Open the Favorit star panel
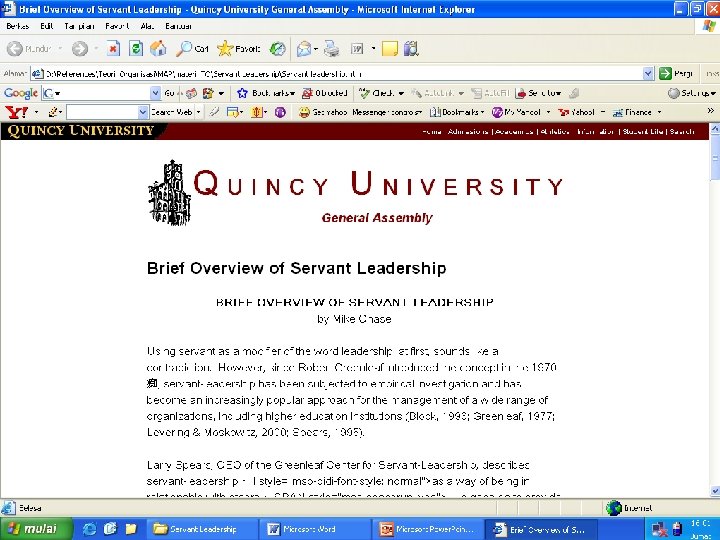720x540 pixels. pyautogui.click(x=239, y=49)
